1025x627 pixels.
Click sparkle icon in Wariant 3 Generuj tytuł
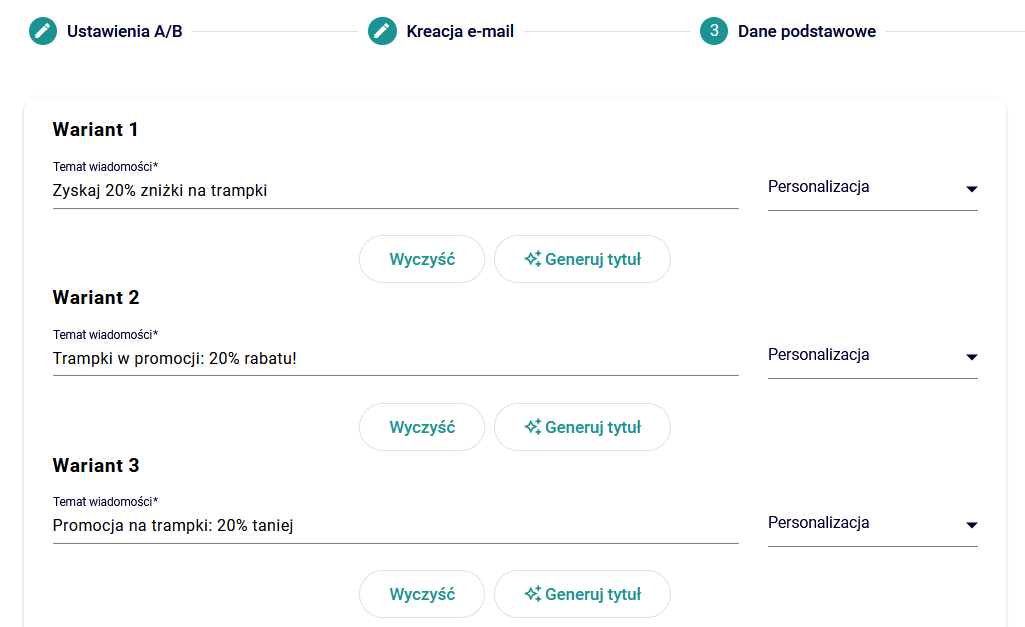pyautogui.click(x=533, y=594)
